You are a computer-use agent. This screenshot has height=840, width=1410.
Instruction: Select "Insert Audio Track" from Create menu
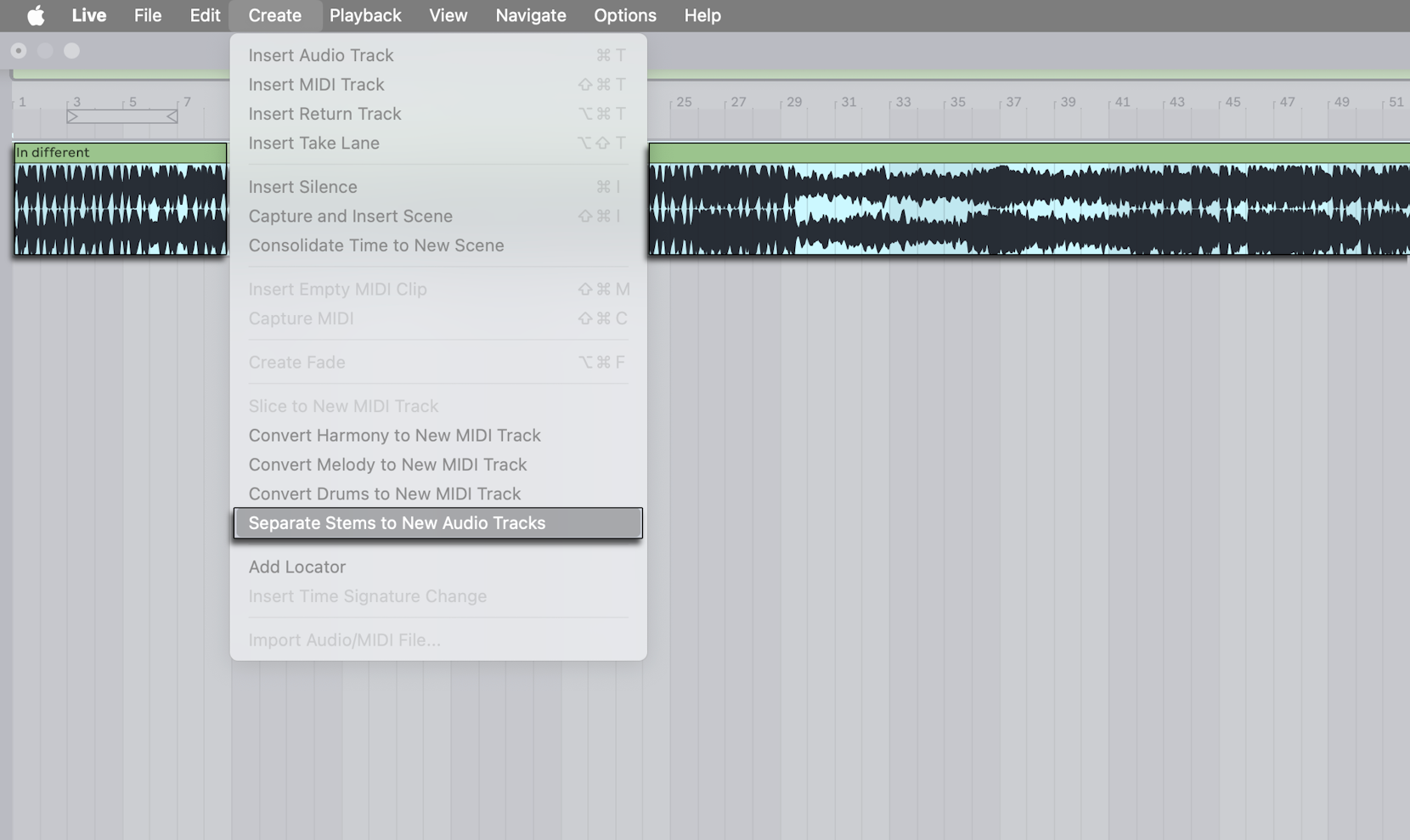coord(320,55)
